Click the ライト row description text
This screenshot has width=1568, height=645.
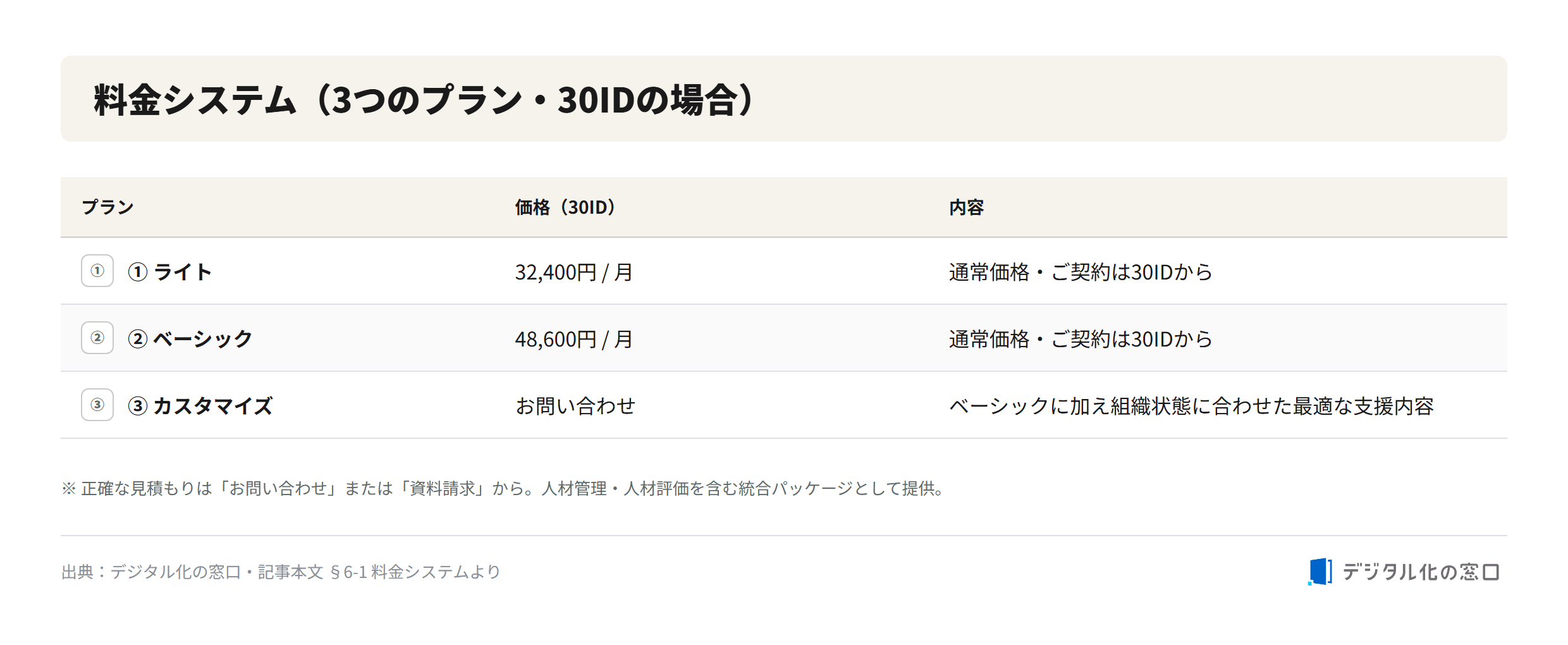click(1081, 272)
